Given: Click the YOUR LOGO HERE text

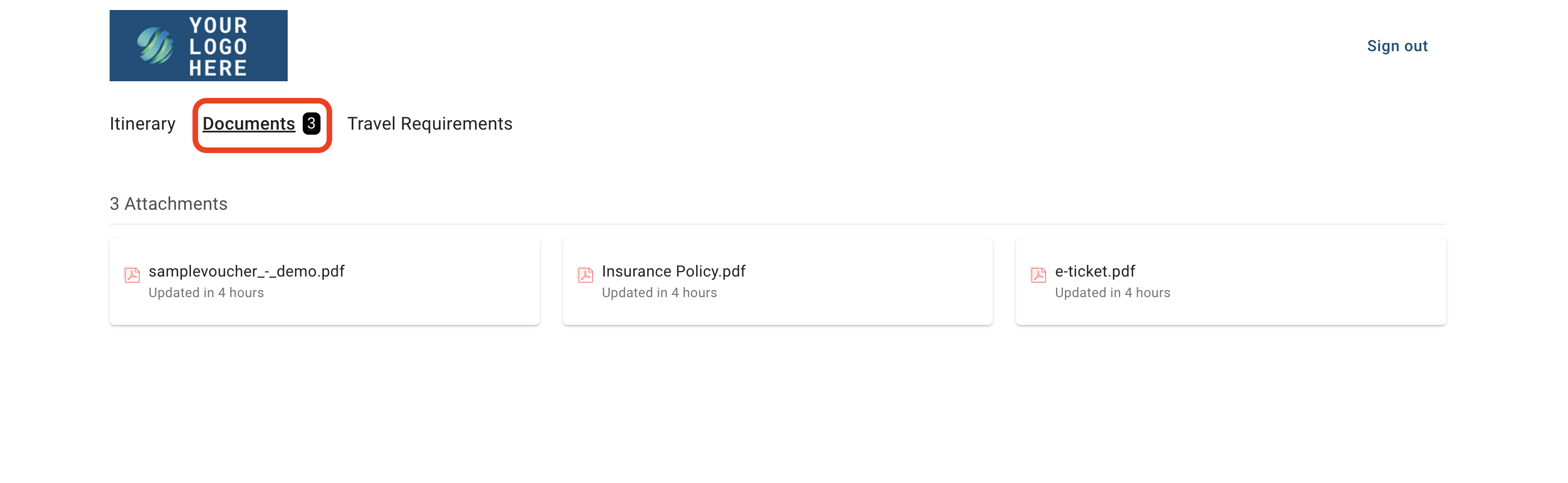Looking at the screenshot, I should point(218,46).
